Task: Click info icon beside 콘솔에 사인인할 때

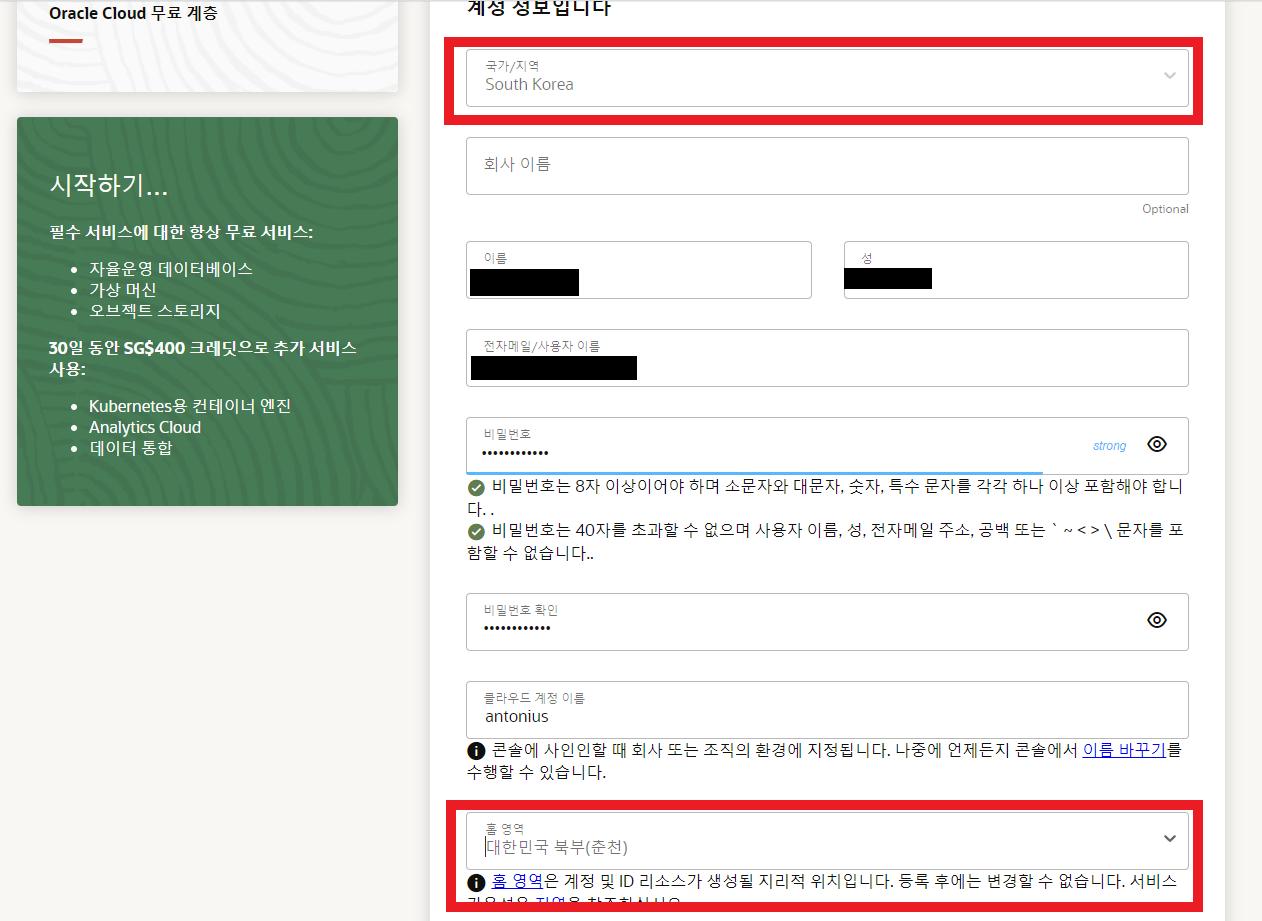Action: 476,750
